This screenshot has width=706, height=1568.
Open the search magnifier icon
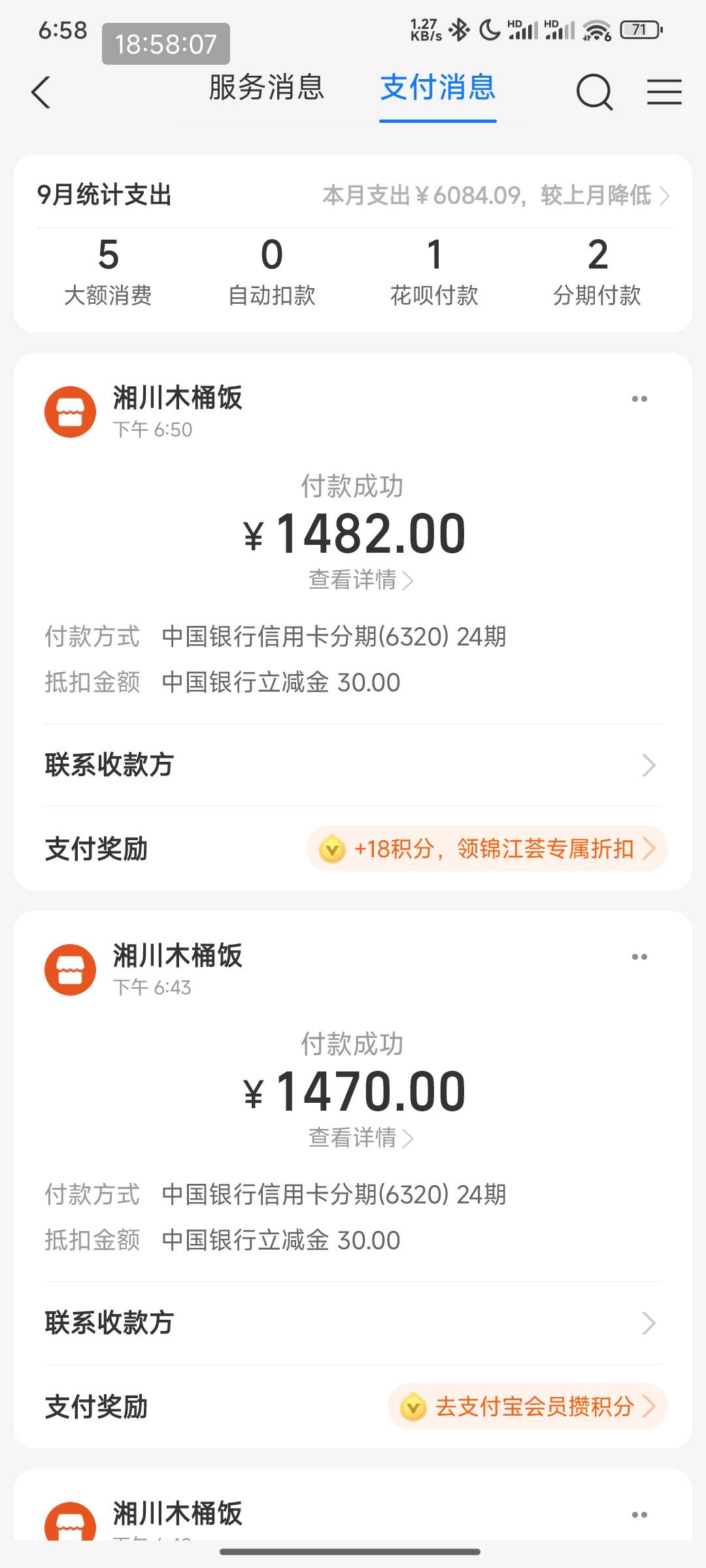[x=594, y=92]
